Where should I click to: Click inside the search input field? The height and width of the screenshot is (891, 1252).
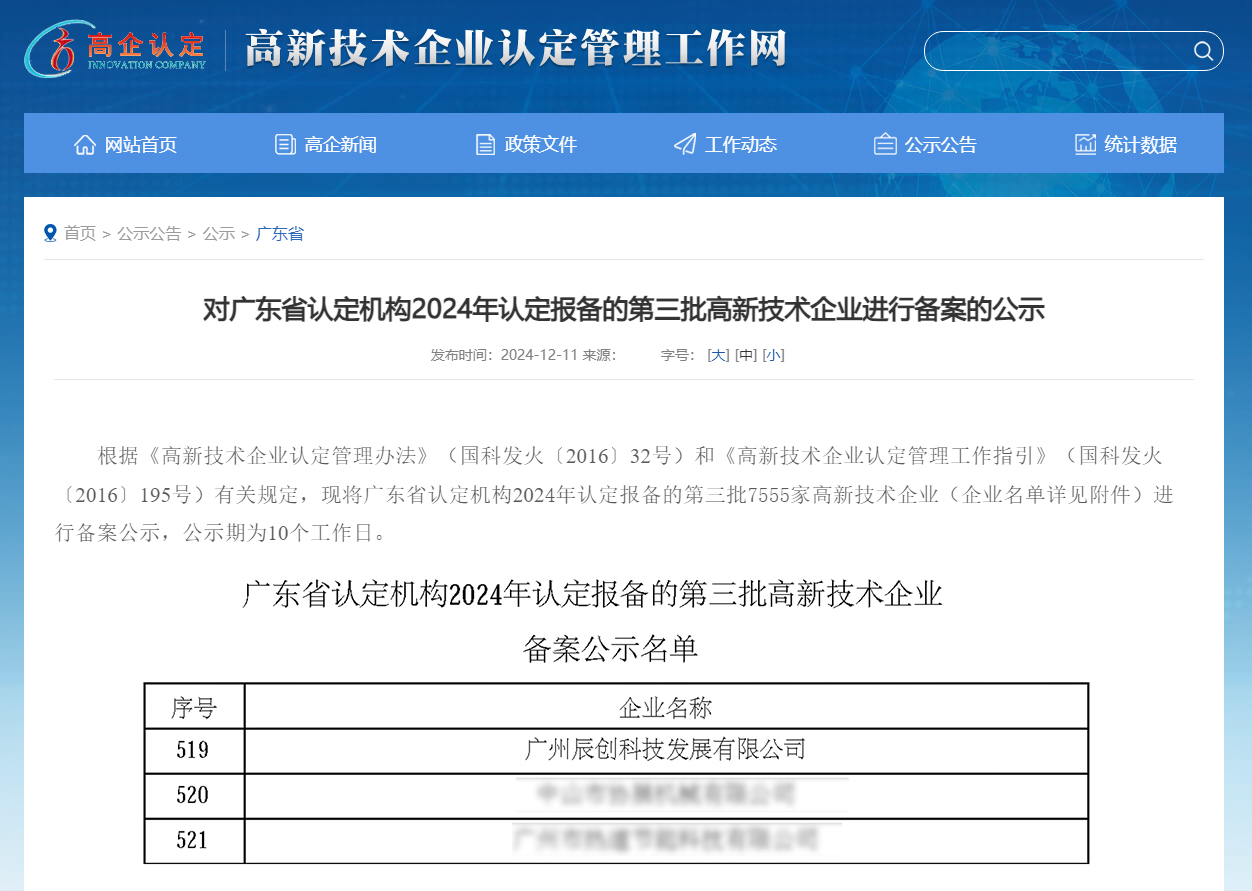pos(1055,51)
